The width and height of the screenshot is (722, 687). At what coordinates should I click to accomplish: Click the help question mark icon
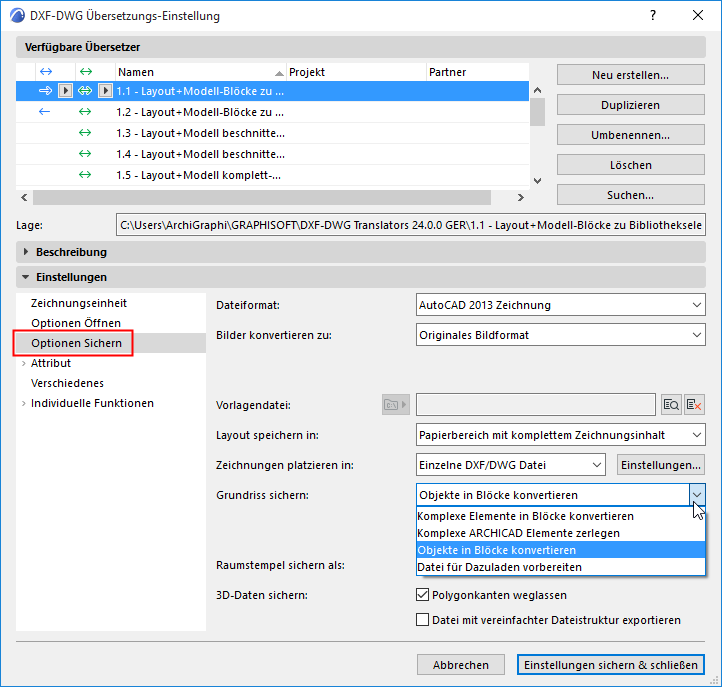[653, 15]
